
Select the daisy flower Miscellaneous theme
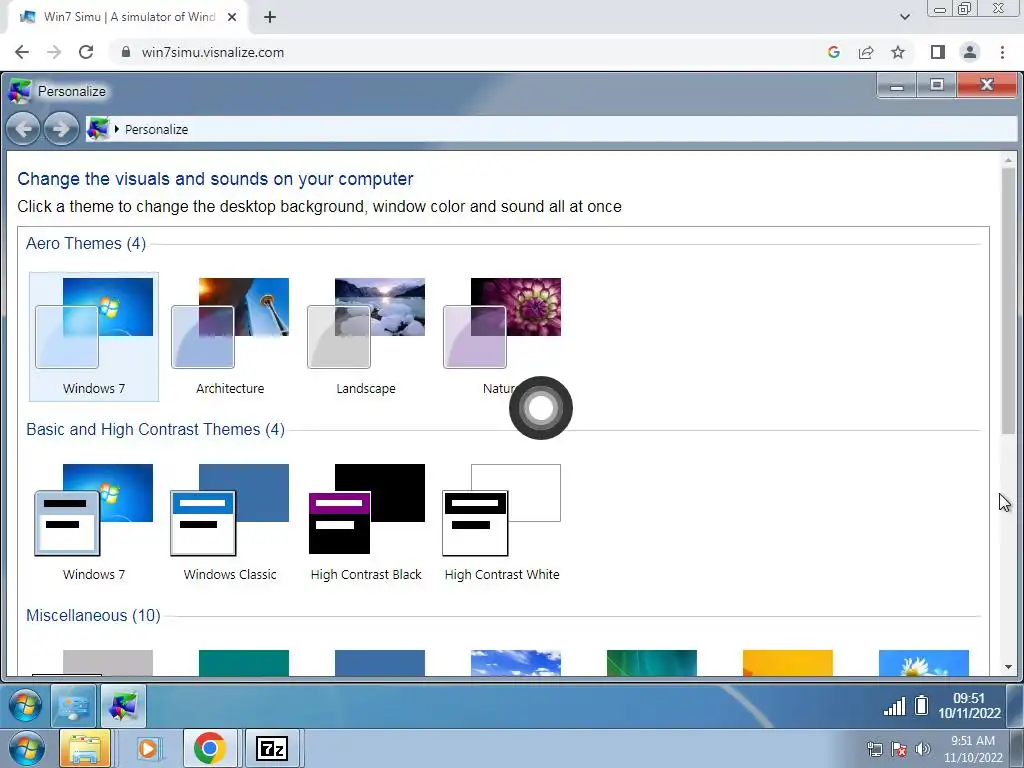click(923, 662)
